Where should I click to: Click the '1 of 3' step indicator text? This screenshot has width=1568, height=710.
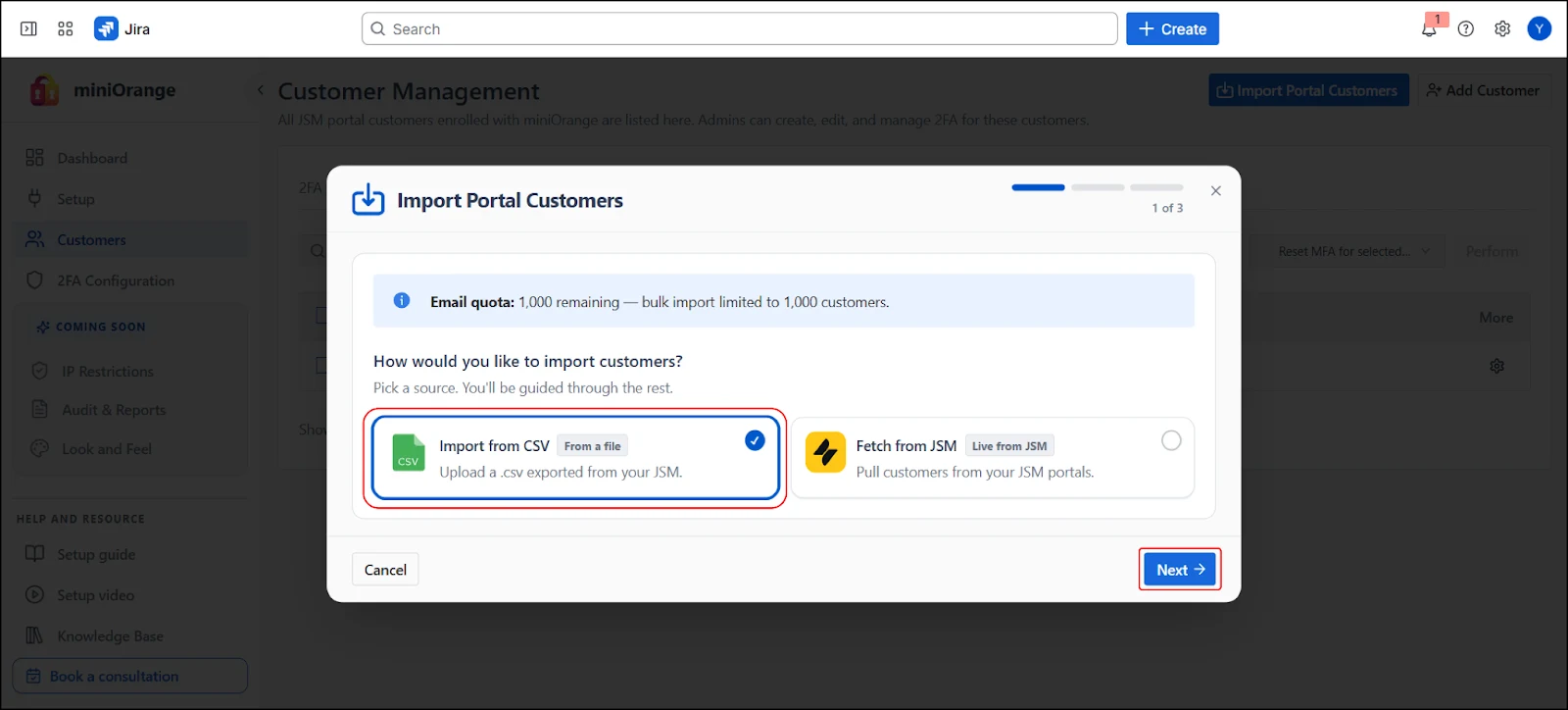pos(1167,208)
